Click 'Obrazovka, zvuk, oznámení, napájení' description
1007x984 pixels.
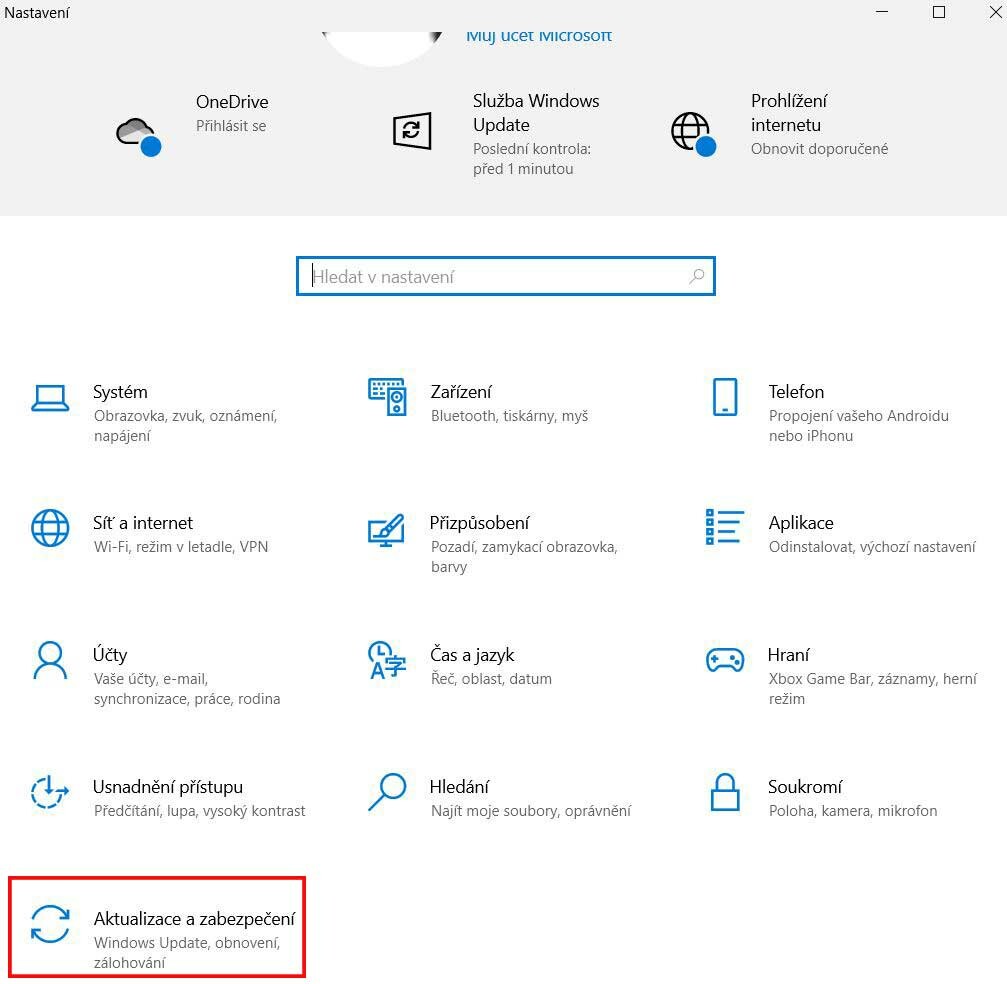(185, 426)
